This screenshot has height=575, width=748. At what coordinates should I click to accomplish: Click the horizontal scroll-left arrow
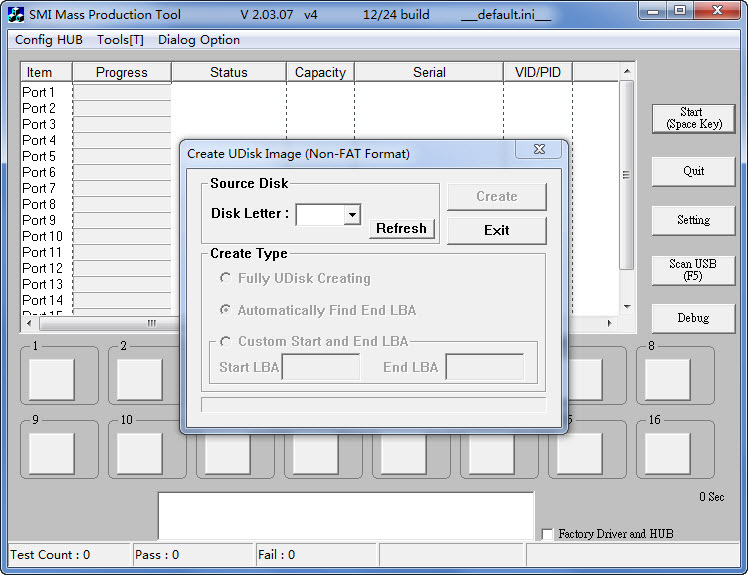(x=30, y=323)
